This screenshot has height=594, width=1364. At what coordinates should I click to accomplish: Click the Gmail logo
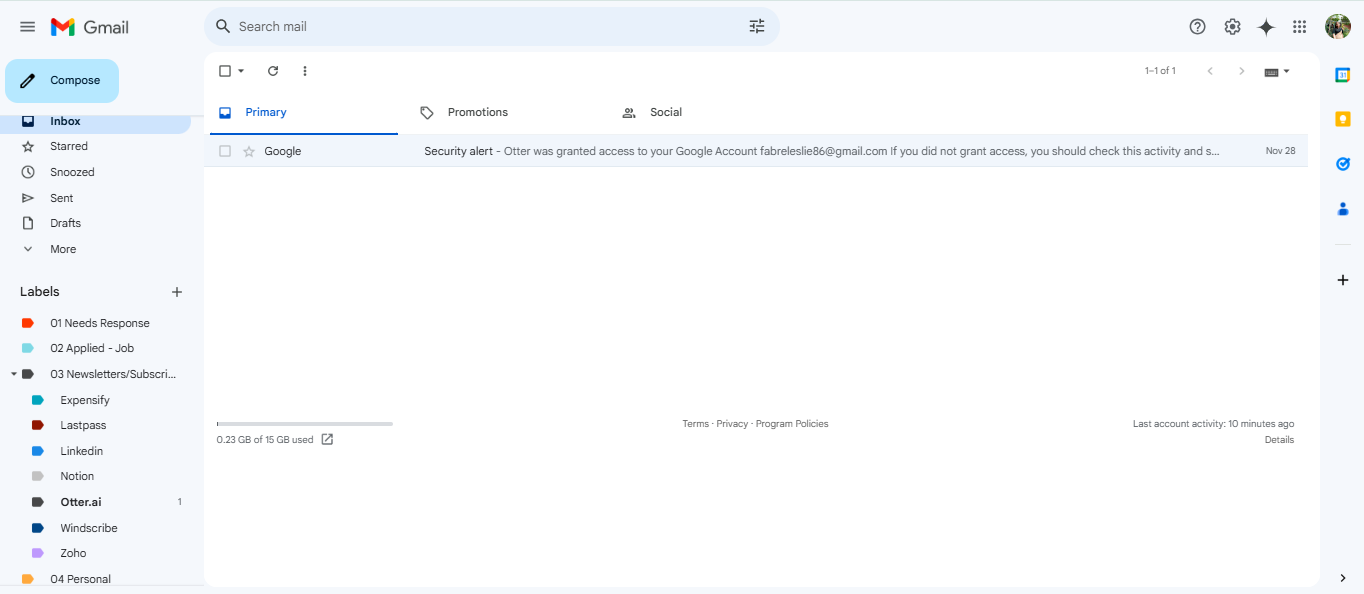pos(90,27)
